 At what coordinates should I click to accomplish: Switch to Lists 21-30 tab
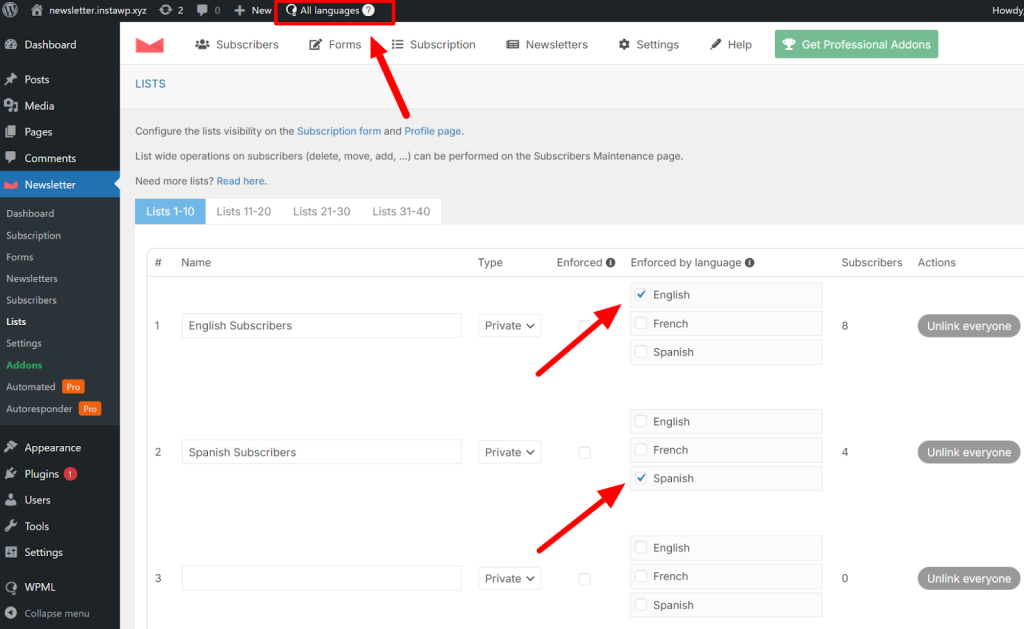coord(321,212)
